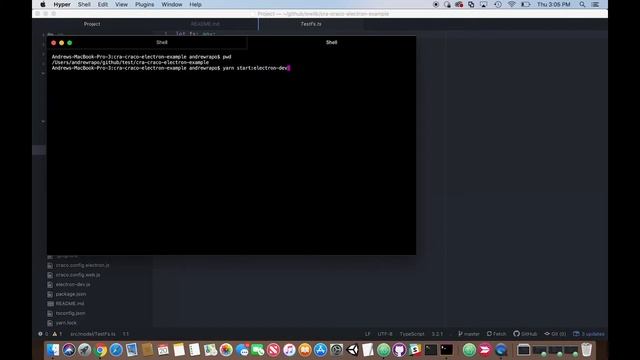Screen dimensions: 640x360
Task: Open Unity from the dock
Action: click(x=352, y=350)
